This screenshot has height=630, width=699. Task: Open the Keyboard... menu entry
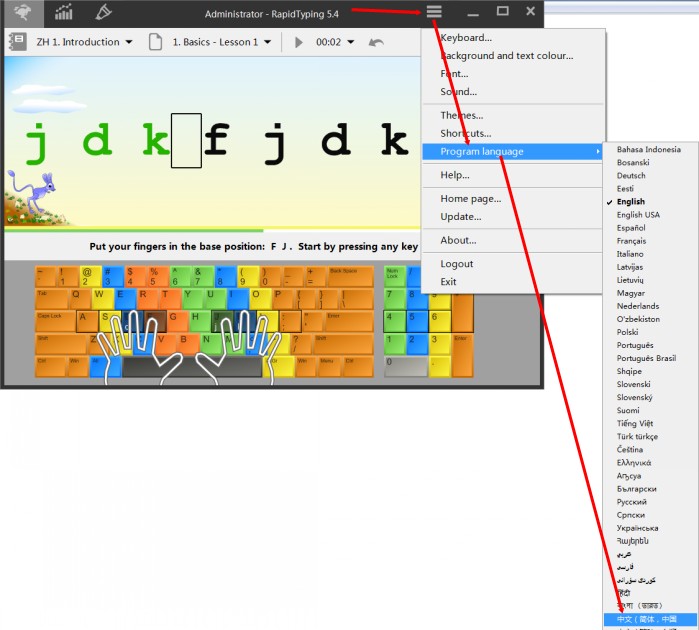(466, 38)
